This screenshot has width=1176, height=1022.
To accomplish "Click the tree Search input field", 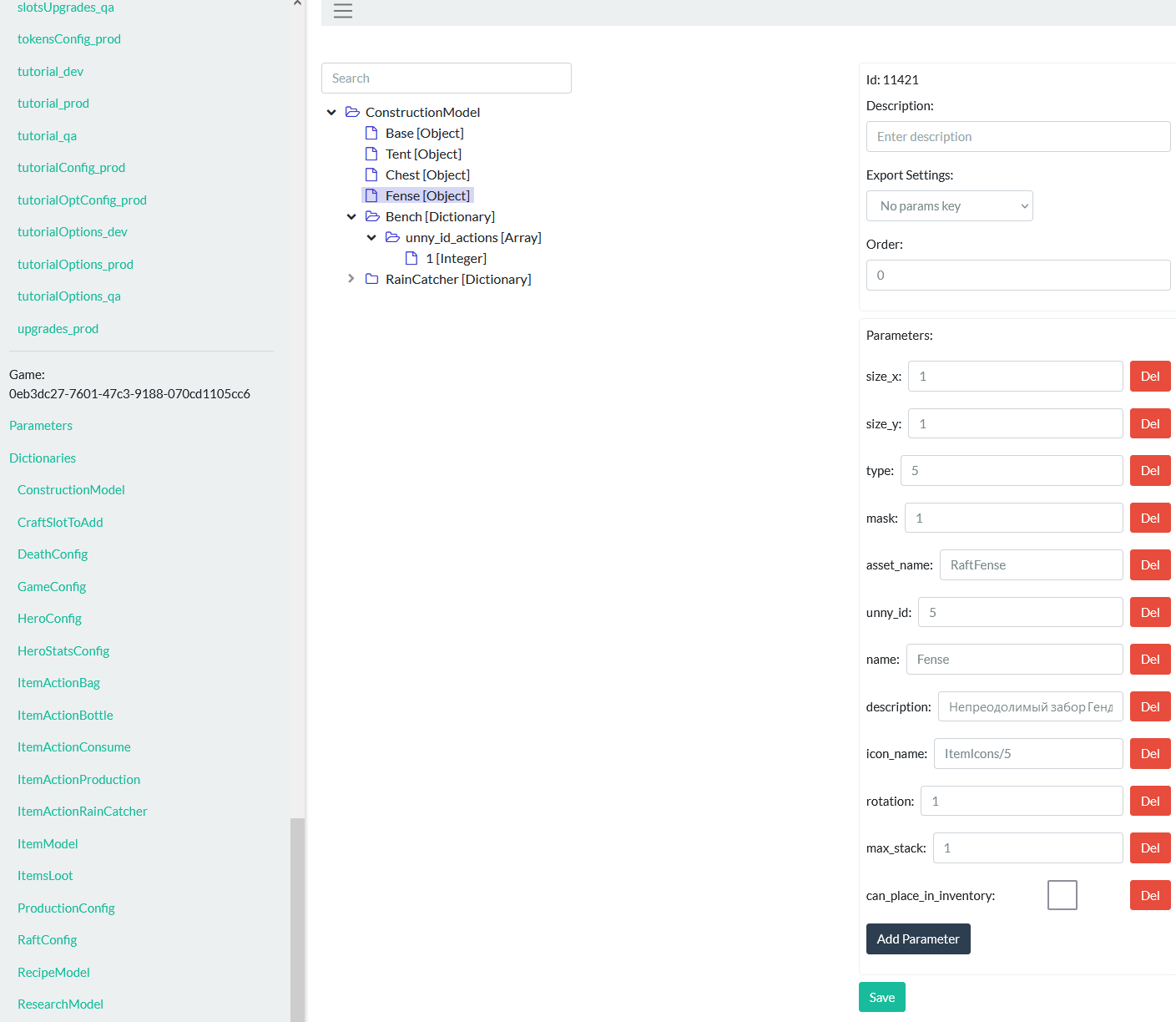I will 447,78.
